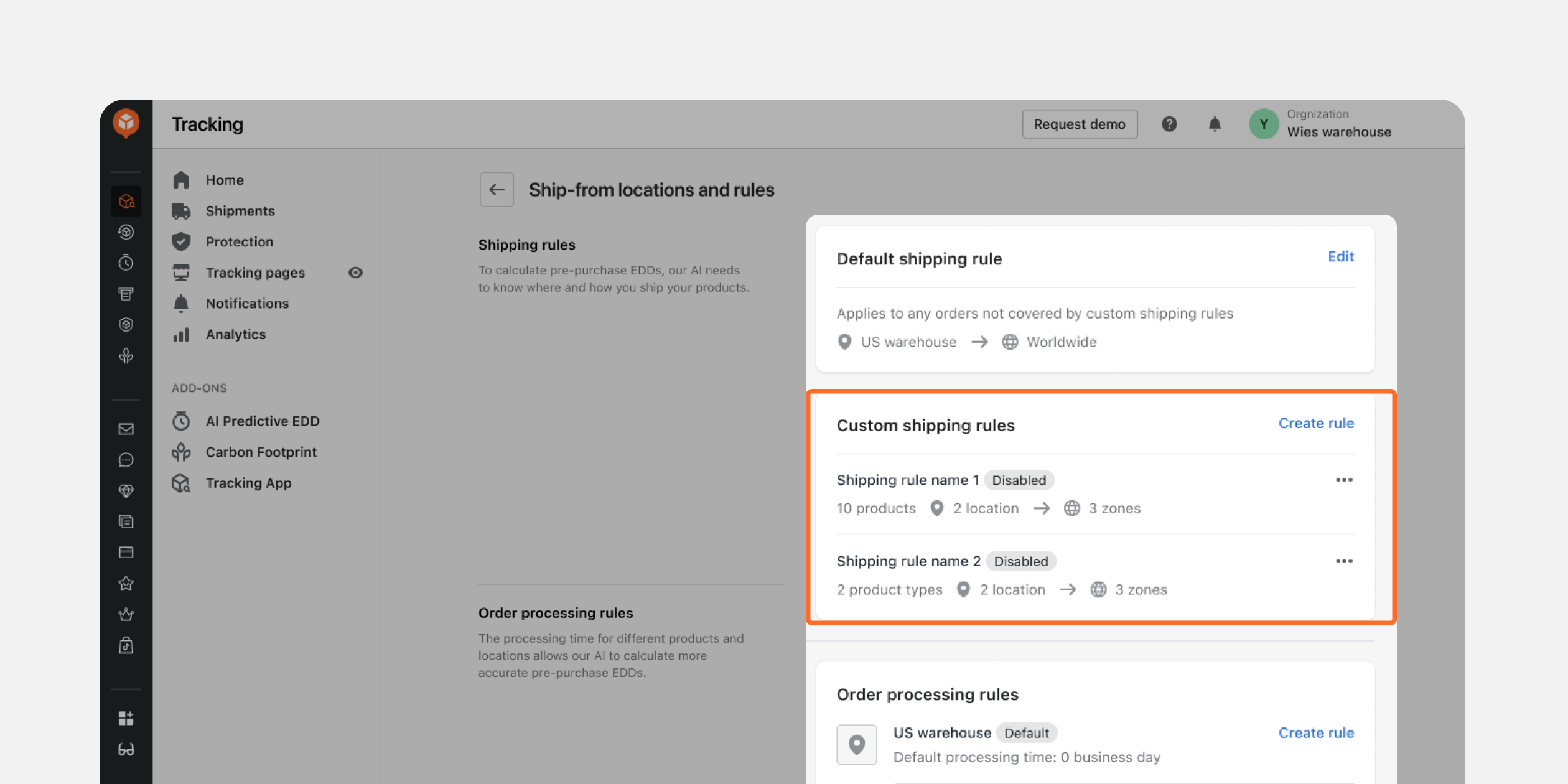Open the chat bubble icon in dark rail
Screen dimensions: 1568x784
pos(126,460)
